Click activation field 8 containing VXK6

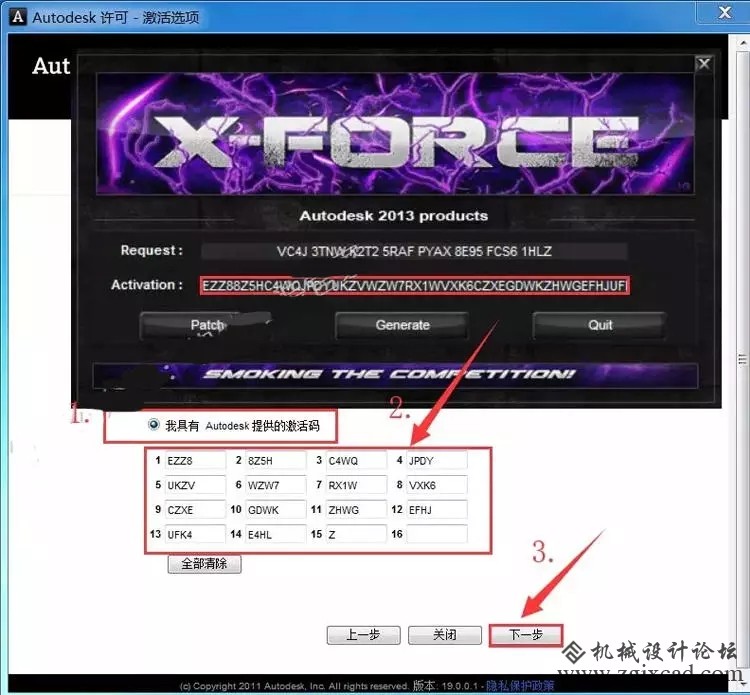pyautogui.click(x=437, y=485)
